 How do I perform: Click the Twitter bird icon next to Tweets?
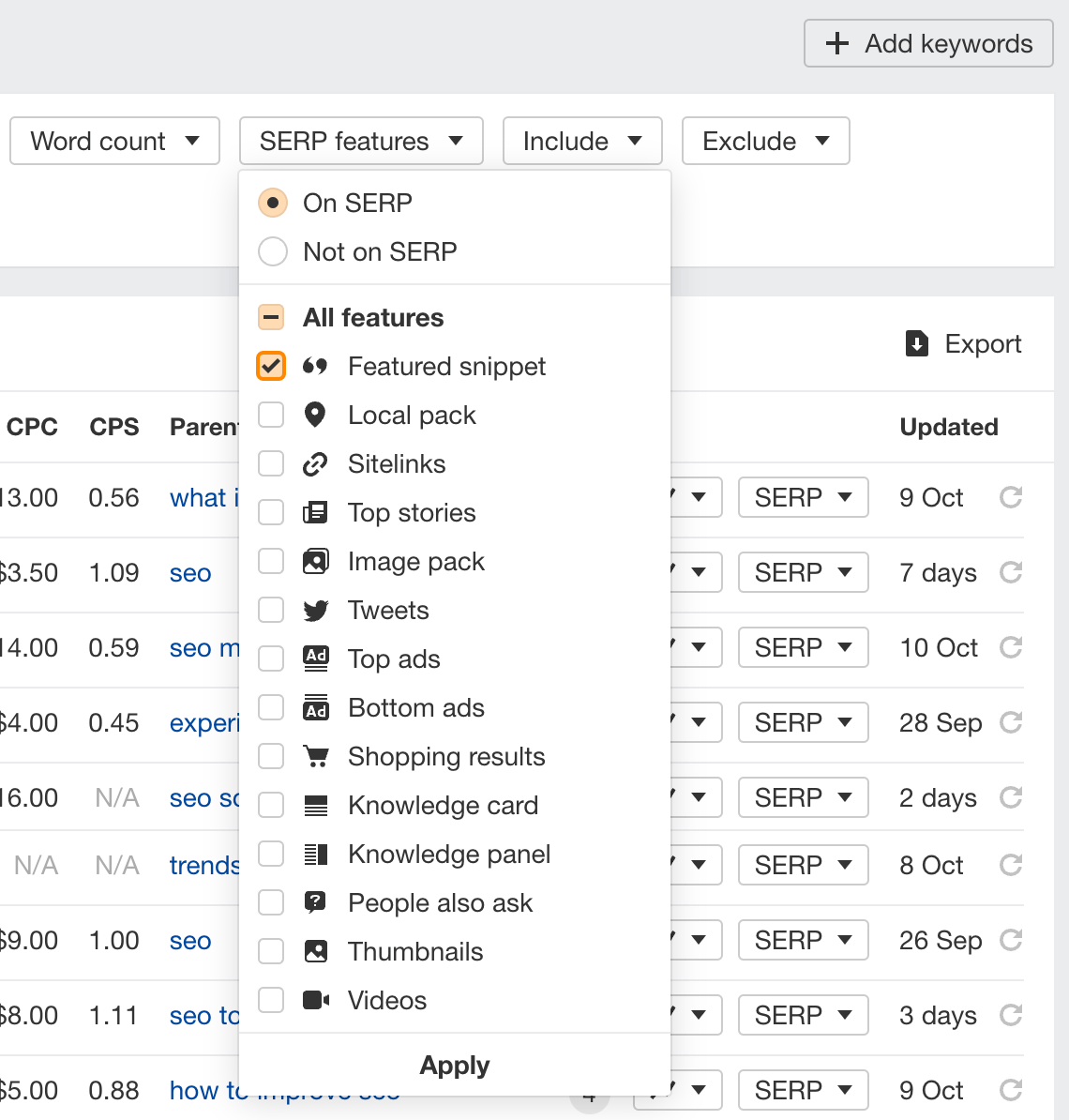316,610
